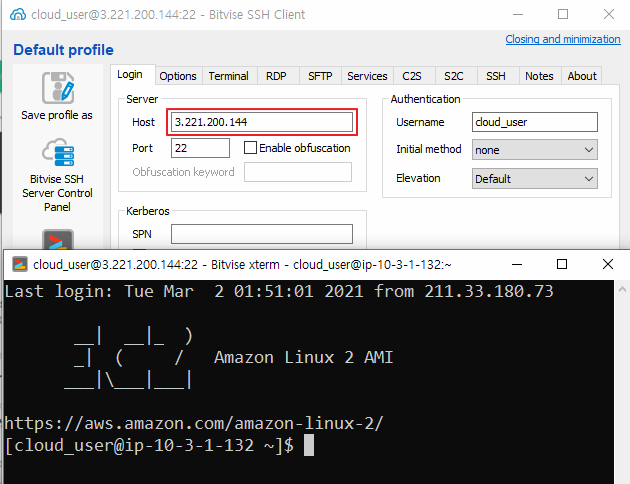Image resolution: width=630 pixels, height=484 pixels.
Task: Click xterm scrollbar up arrow
Action: tap(622, 289)
